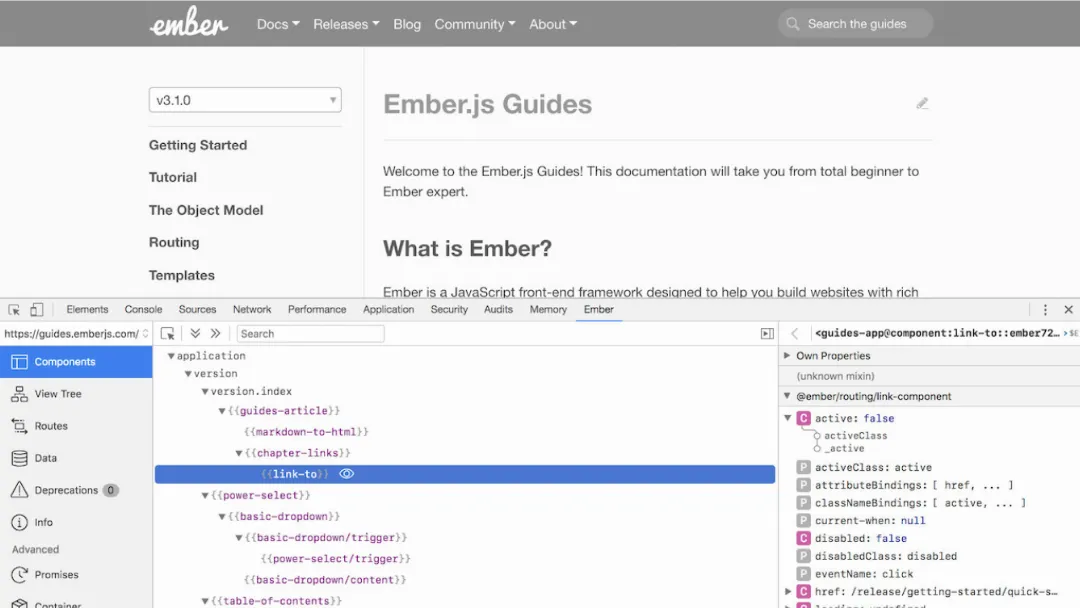Collapse the active computed property

(x=788, y=418)
